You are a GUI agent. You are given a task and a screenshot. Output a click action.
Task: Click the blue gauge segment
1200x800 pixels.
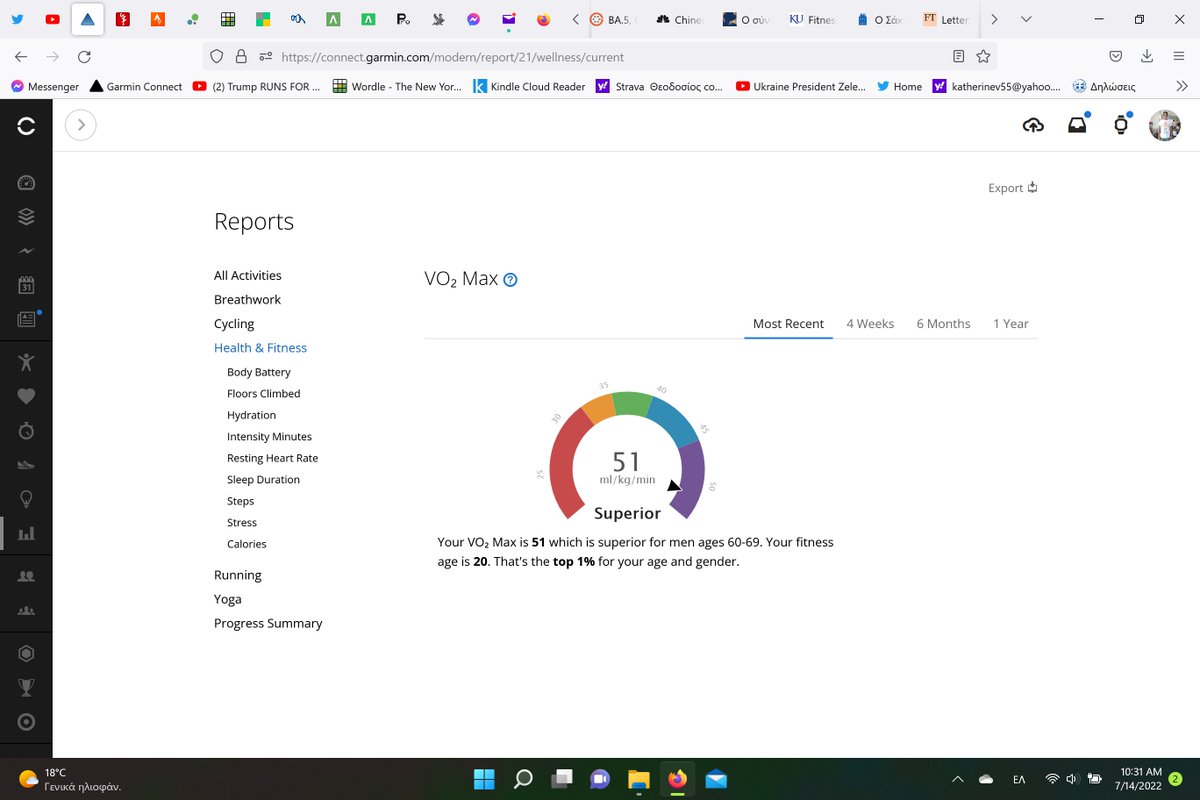coord(673,421)
